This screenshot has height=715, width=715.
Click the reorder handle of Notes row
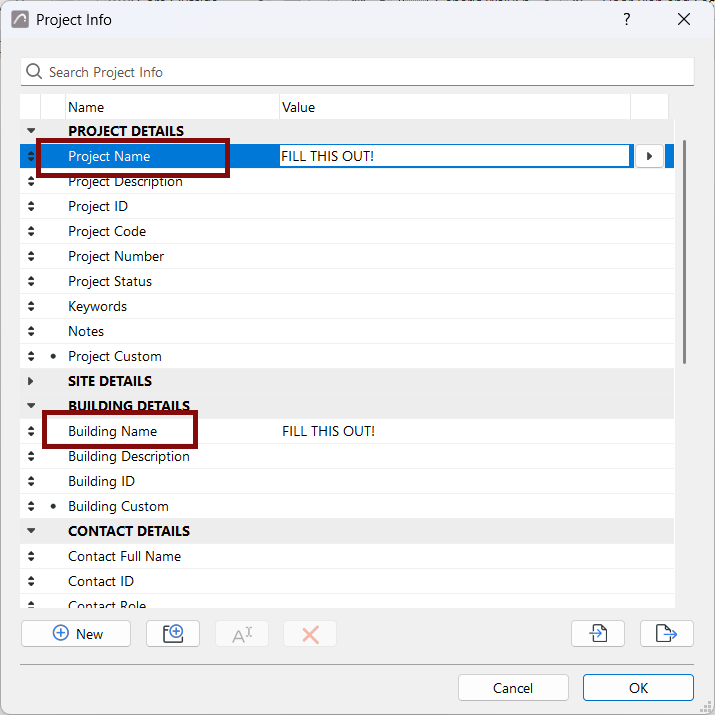tap(31, 331)
